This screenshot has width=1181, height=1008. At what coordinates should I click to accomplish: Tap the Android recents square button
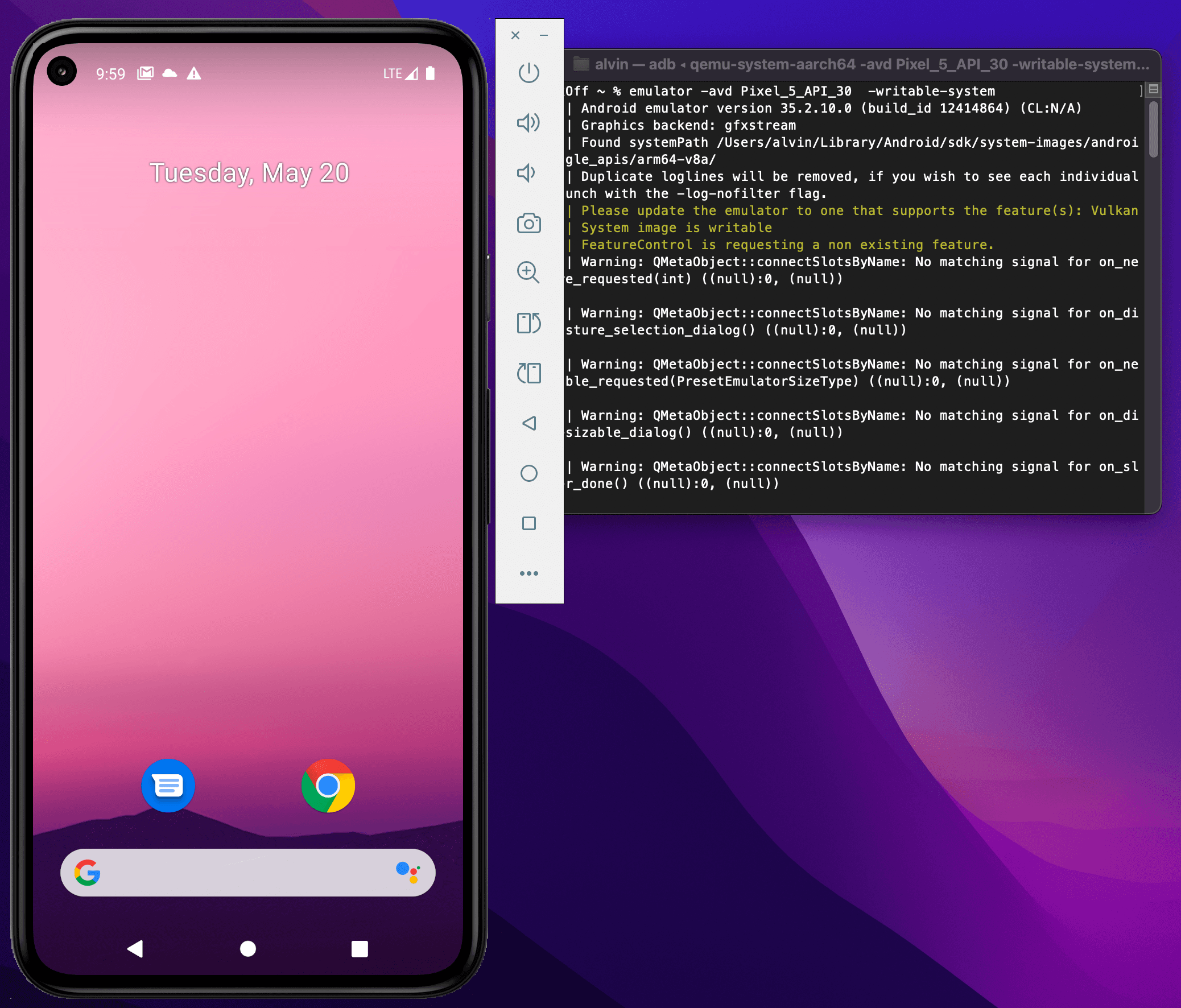(360, 949)
